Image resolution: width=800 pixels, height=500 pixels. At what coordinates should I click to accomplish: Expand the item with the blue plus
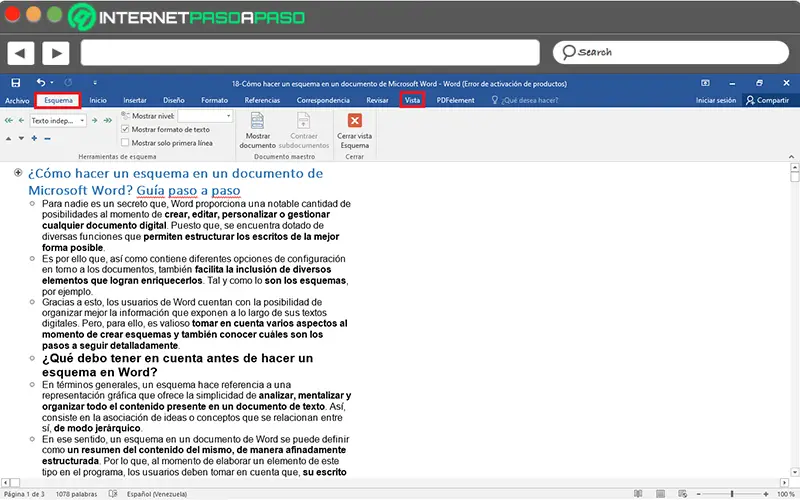[34, 138]
